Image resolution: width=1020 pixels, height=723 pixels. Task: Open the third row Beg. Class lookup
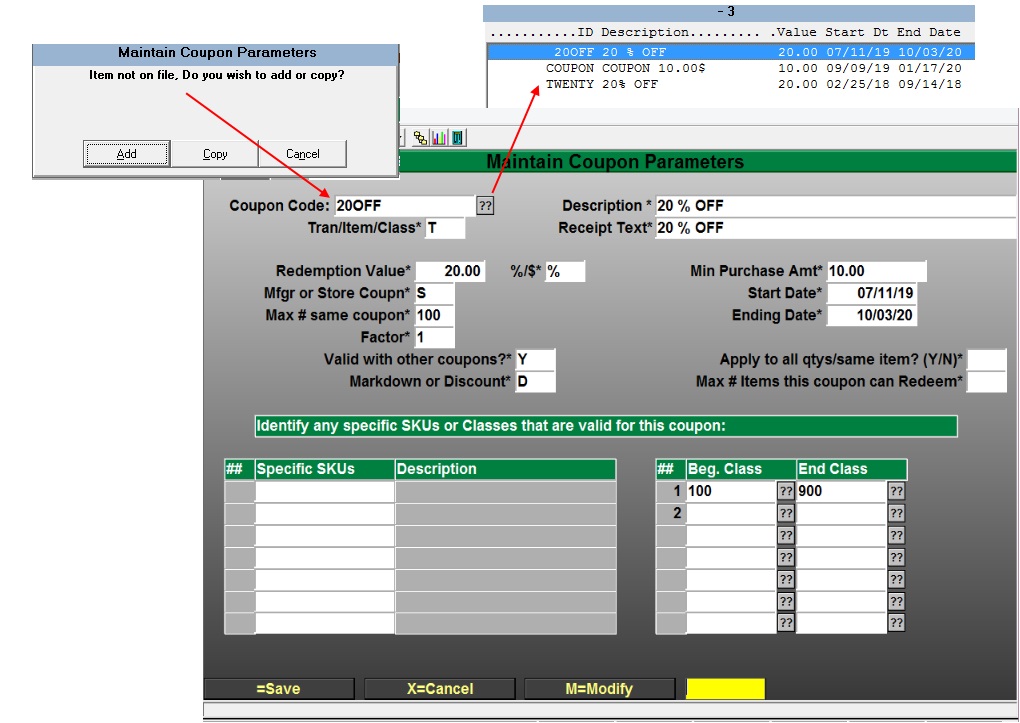coord(786,536)
